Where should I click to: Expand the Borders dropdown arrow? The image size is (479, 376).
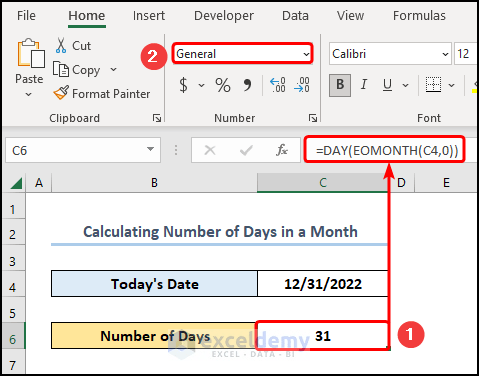[451, 85]
